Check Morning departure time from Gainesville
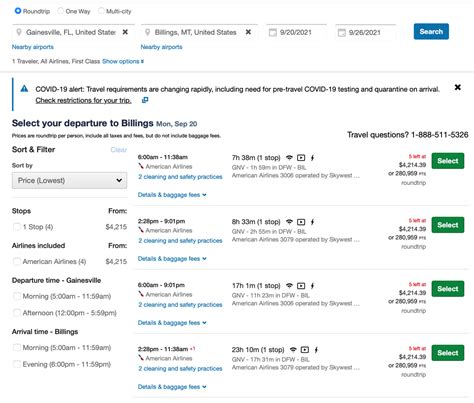Image resolution: width=474 pixels, height=403 pixels. pos(17,296)
